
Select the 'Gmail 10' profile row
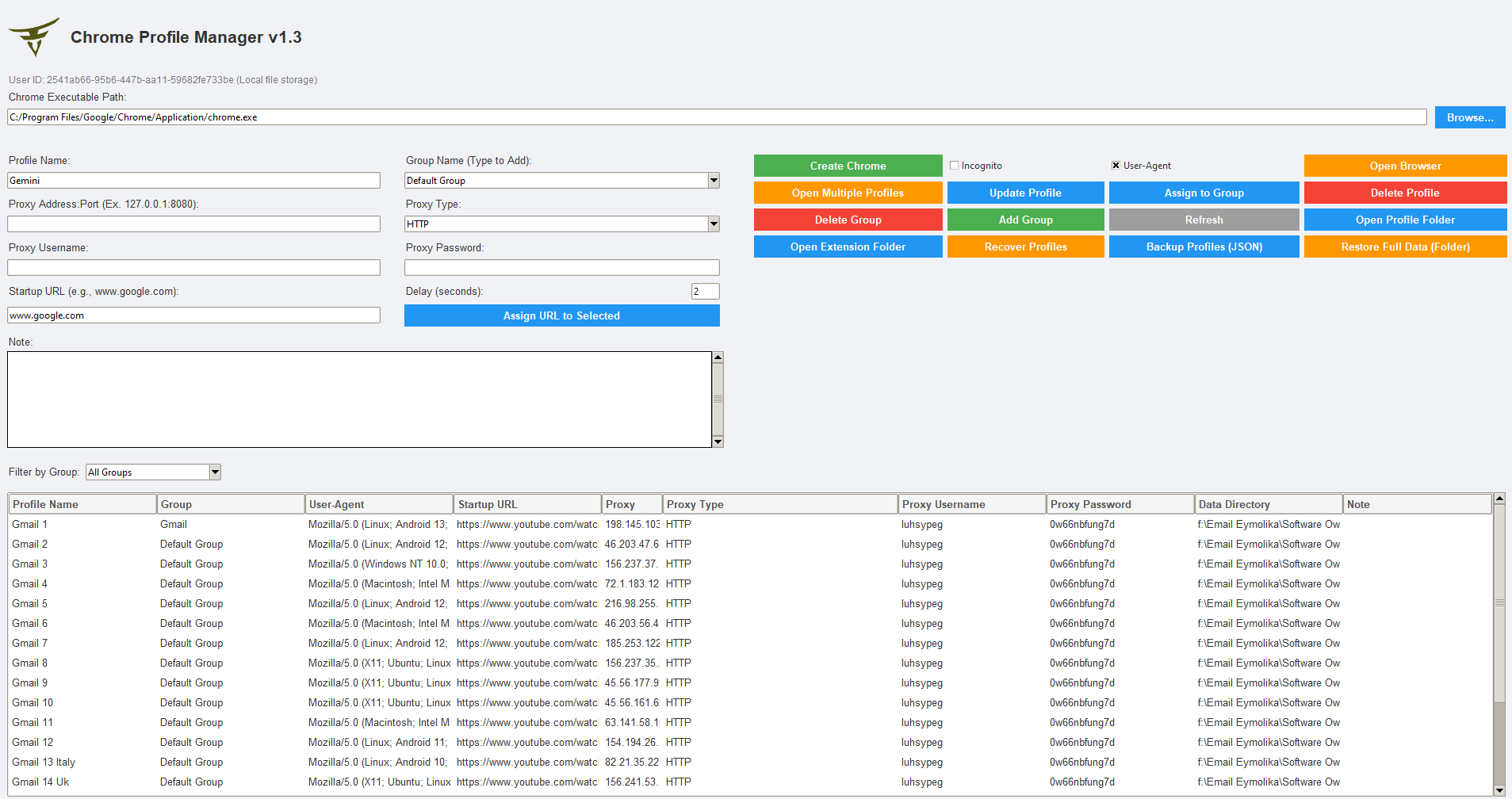tap(750, 703)
